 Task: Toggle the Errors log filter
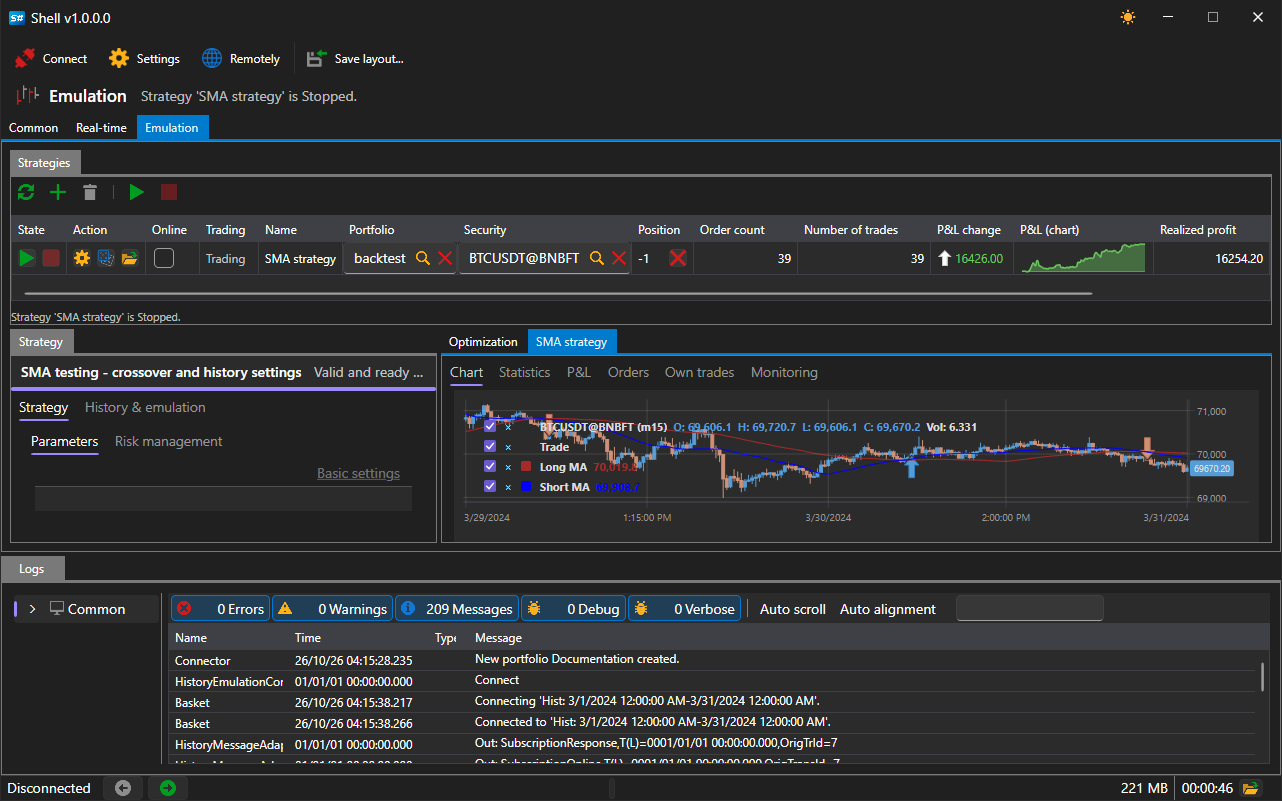tap(220, 609)
